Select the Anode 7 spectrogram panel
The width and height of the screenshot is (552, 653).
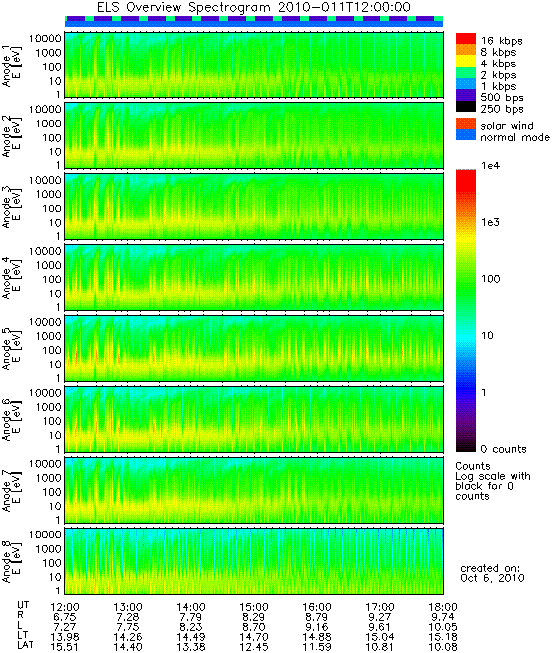(x=254, y=490)
